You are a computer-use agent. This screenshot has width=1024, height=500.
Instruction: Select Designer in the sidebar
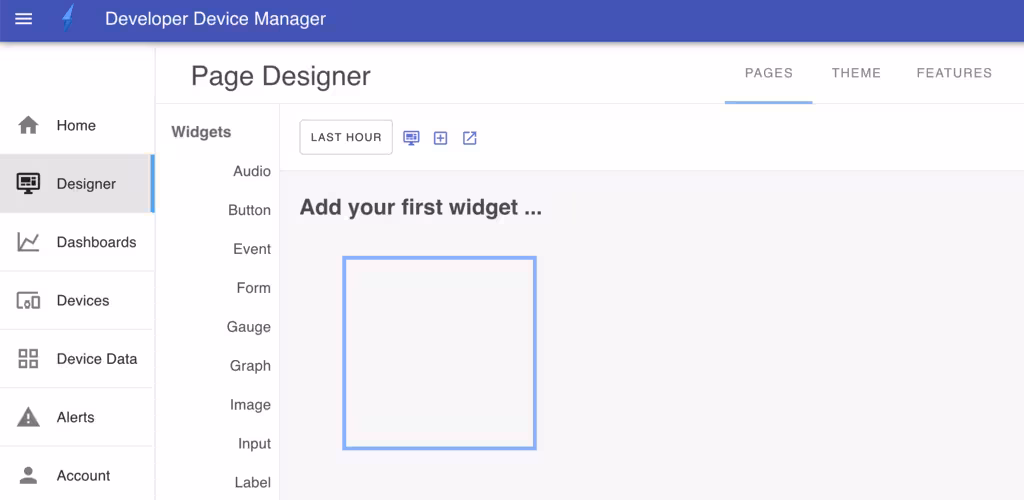tap(77, 183)
